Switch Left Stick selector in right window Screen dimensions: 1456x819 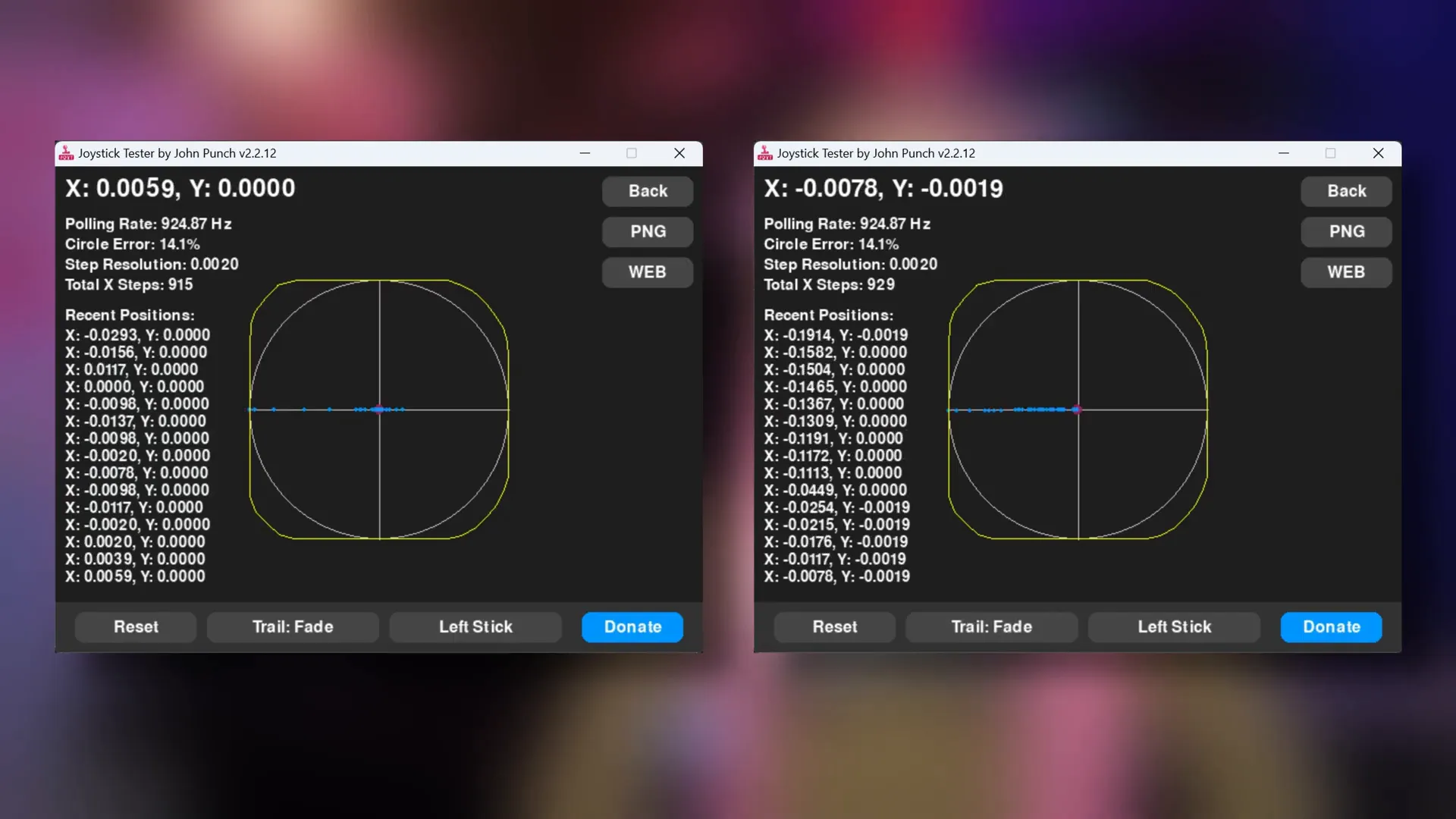point(1175,627)
